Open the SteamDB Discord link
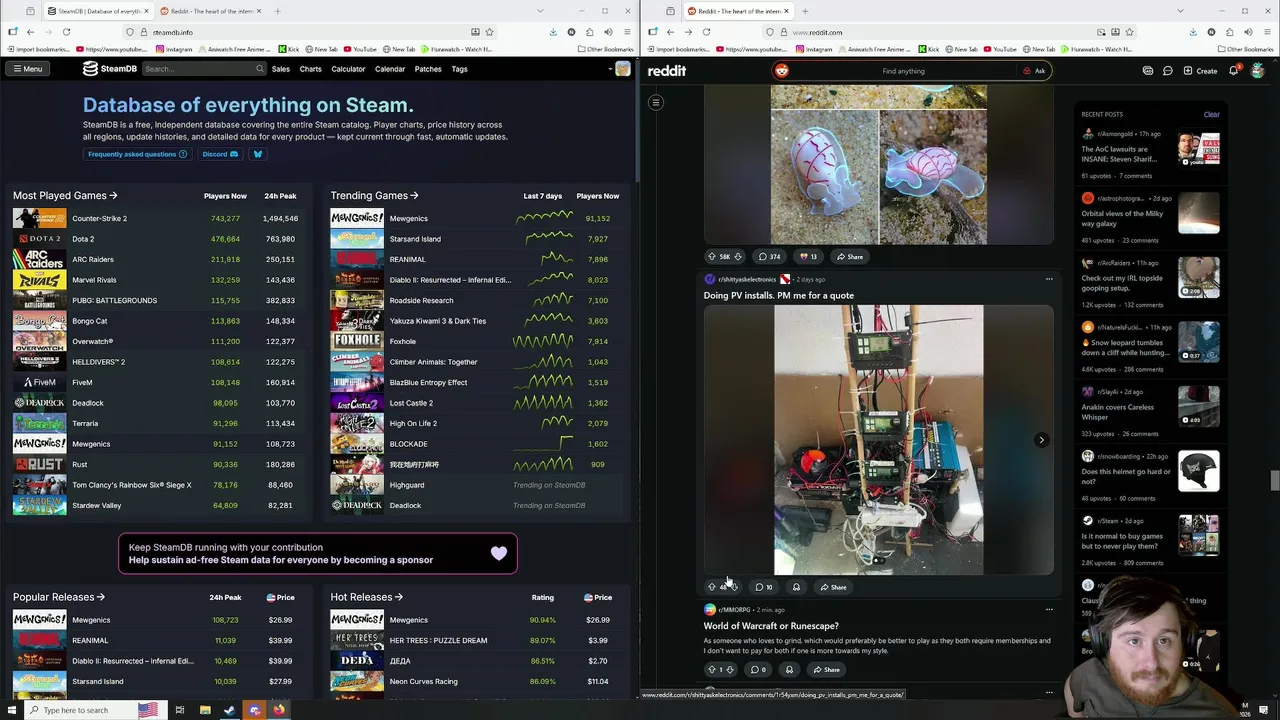 [x=220, y=154]
